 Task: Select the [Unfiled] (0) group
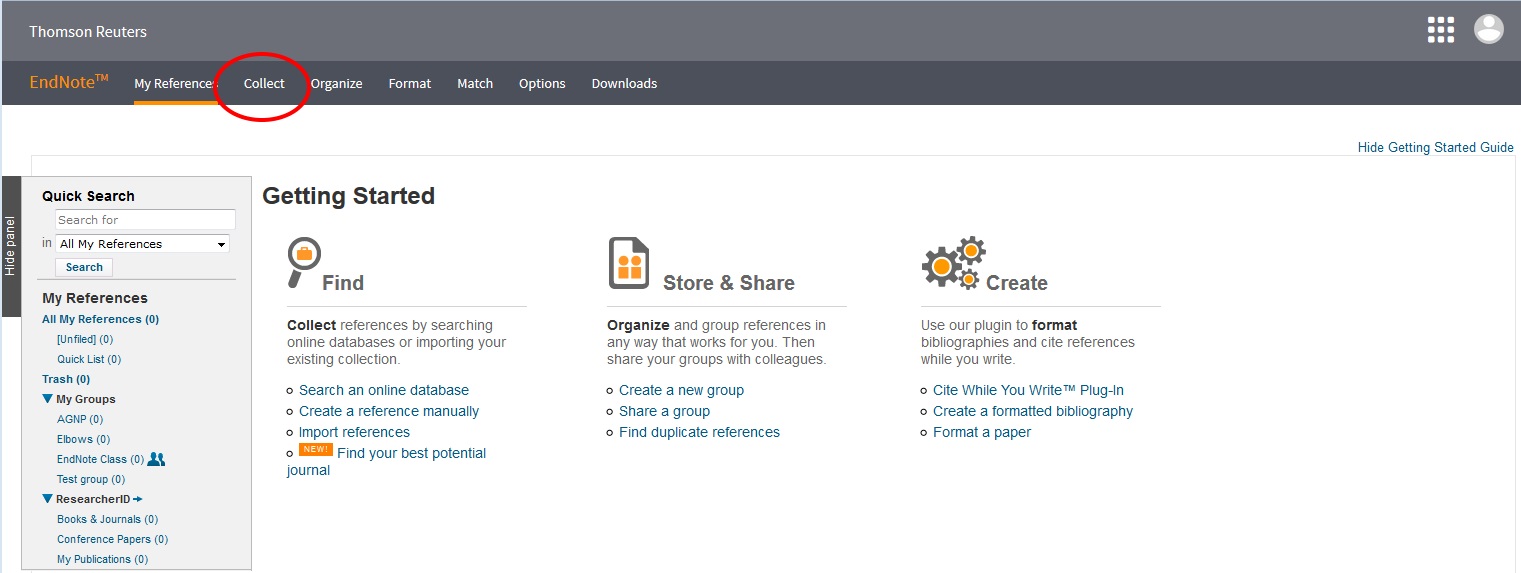pyautogui.click(x=85, y=339)
